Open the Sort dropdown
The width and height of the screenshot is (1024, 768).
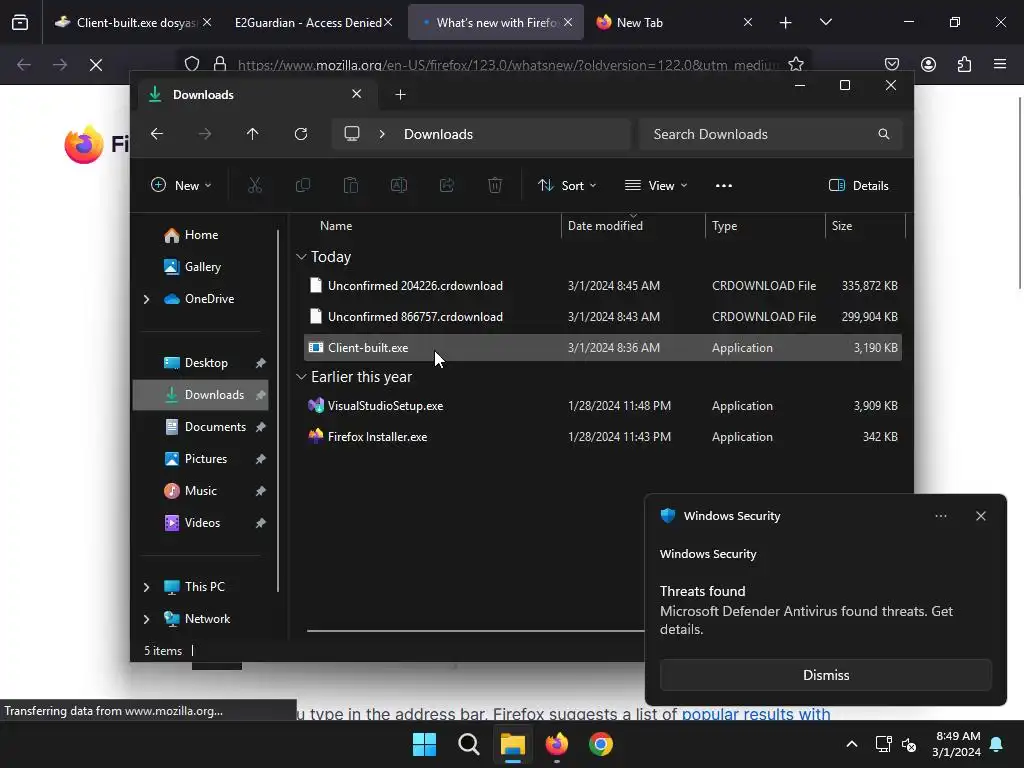pyautogui.click(x=567, y=185)
